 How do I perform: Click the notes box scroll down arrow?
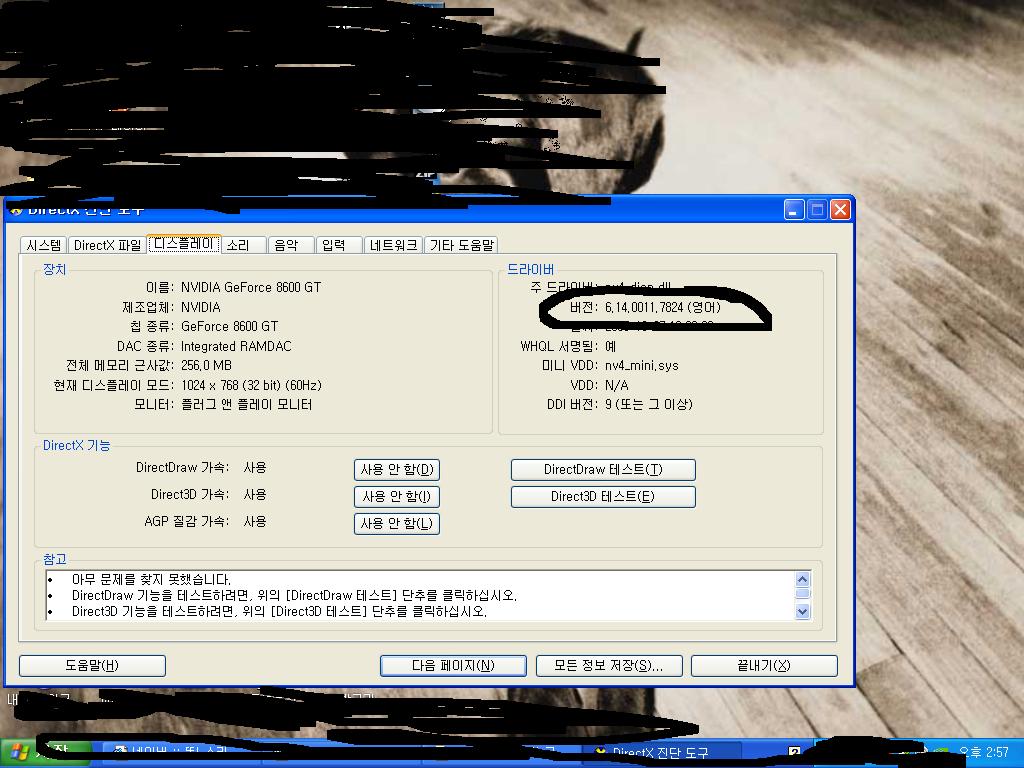(x=803, y=611)
